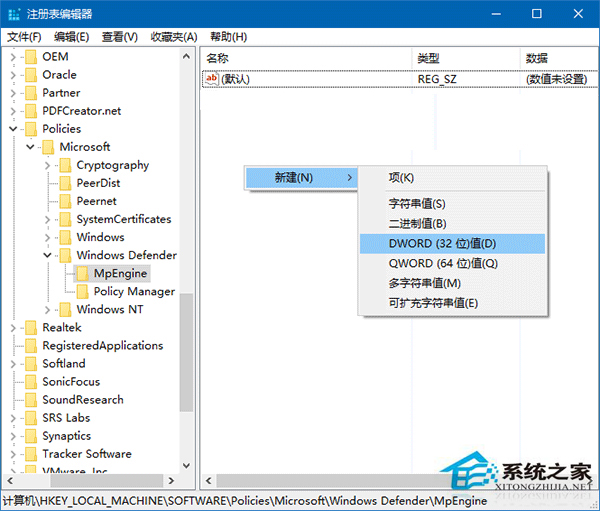Open the 编辑(E) menu
Viewport: 600px width, 511px height.
click(x=72, y=37)
